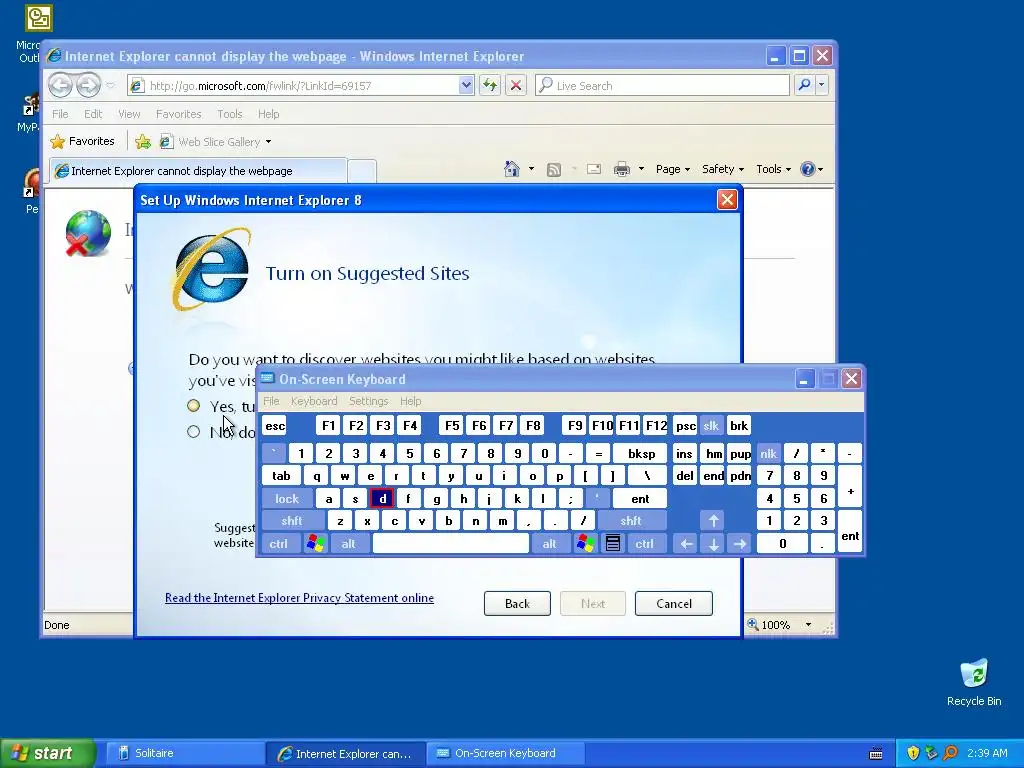Click the orange magnifier tray icon
Viewport: 1024px width, 768px height.
pos(950,753)
